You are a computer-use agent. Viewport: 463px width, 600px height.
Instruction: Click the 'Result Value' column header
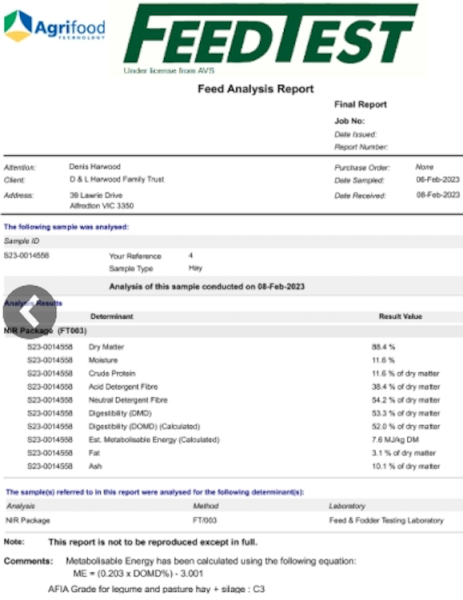pos(400,316)
